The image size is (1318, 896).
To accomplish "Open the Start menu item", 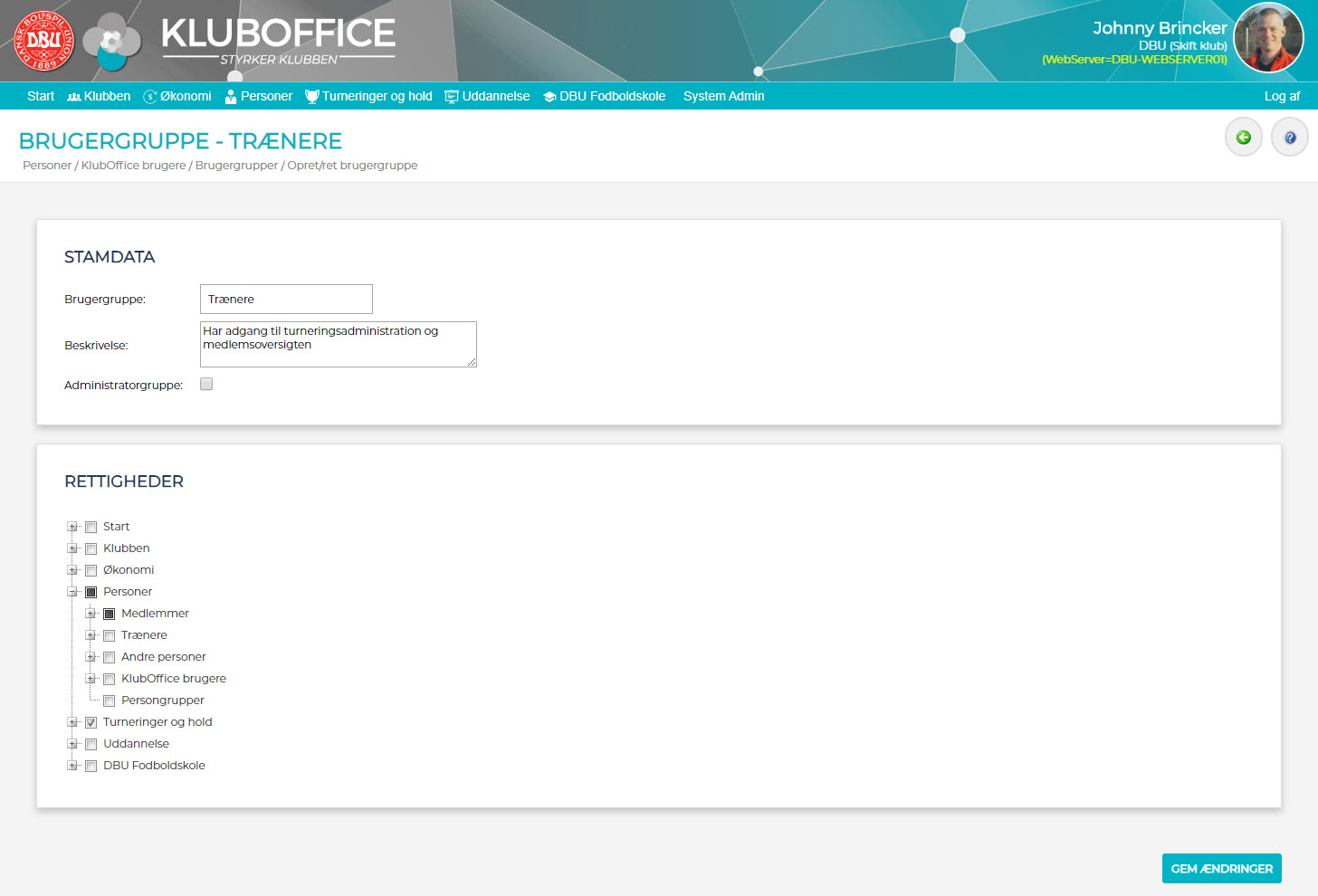I will 41,96.
